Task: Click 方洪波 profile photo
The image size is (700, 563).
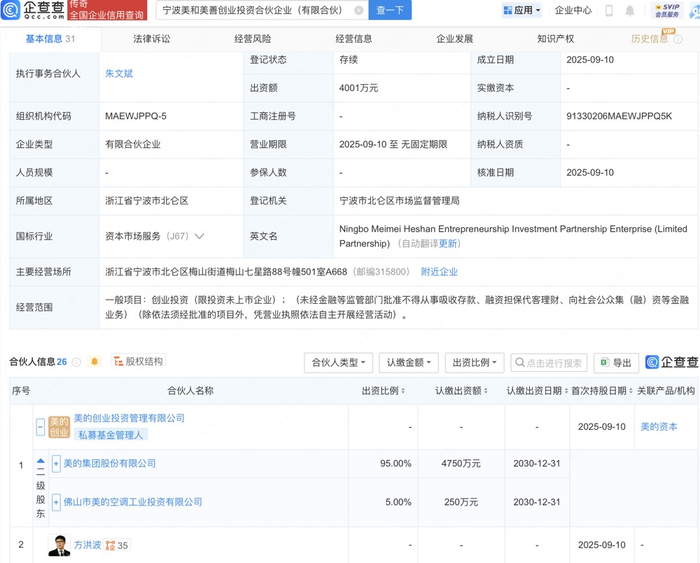Action: click(x=60, y=546)
